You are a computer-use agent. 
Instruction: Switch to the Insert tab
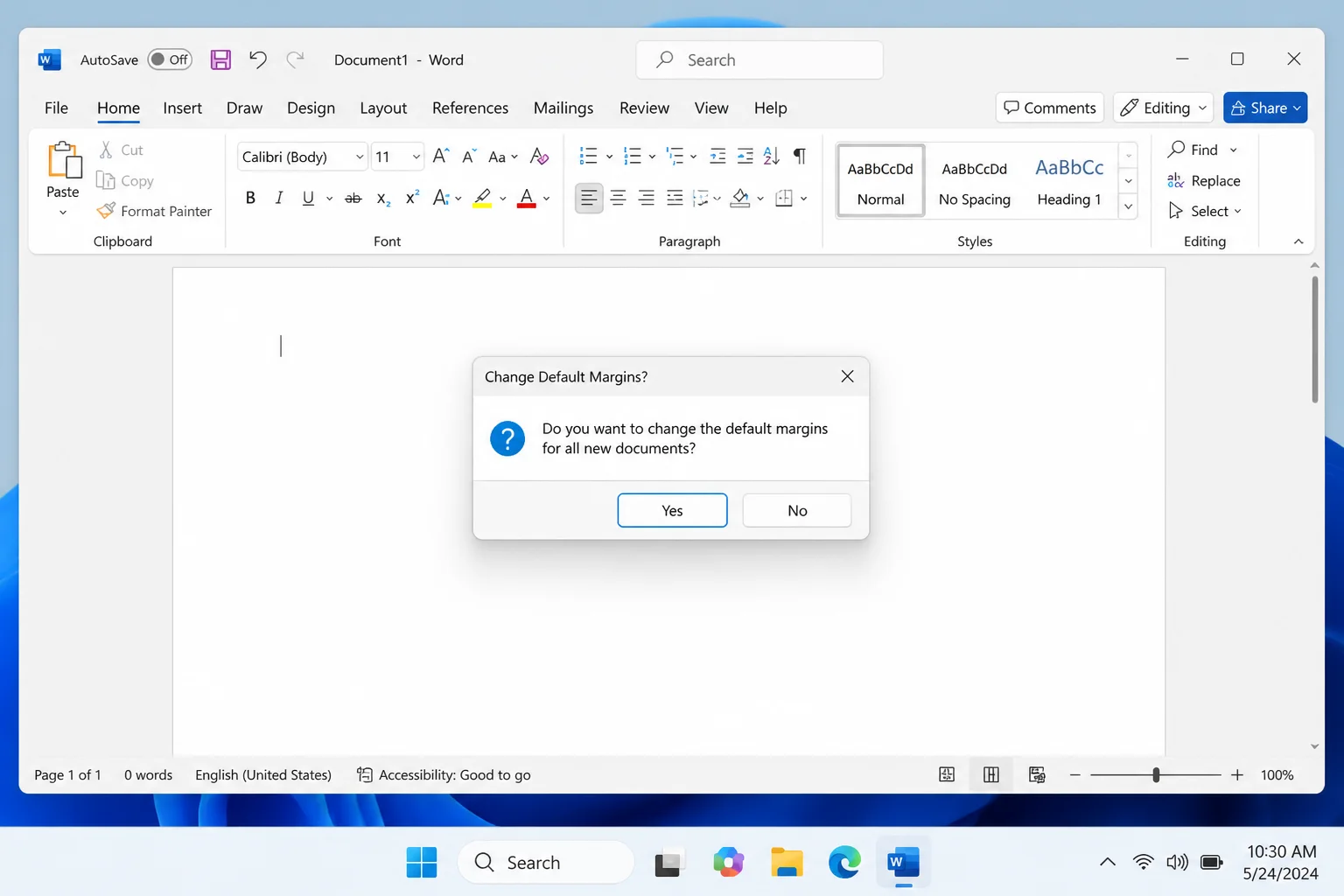tap(182, 108)
